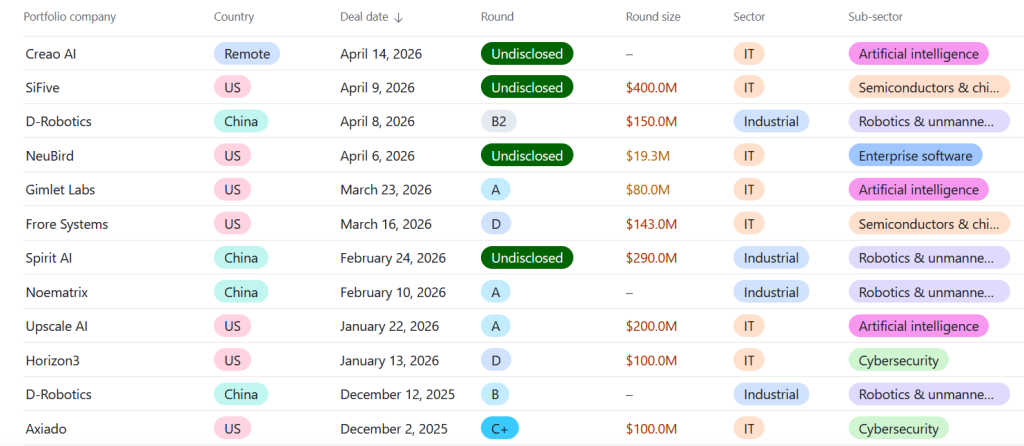Sort by the Round size column header
This screenshot has width=1024, height=446.
(x=653, y=17)
